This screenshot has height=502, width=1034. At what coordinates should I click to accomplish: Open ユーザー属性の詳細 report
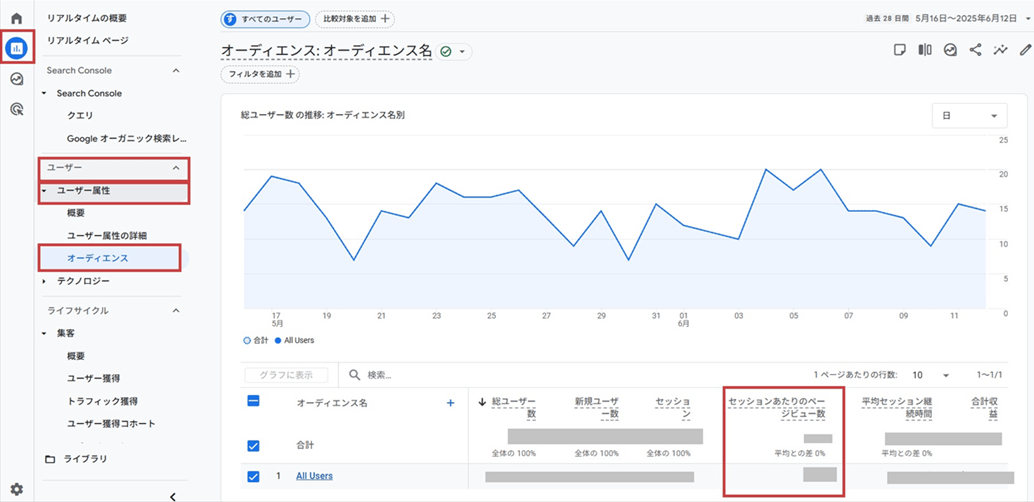coord(107,235)
